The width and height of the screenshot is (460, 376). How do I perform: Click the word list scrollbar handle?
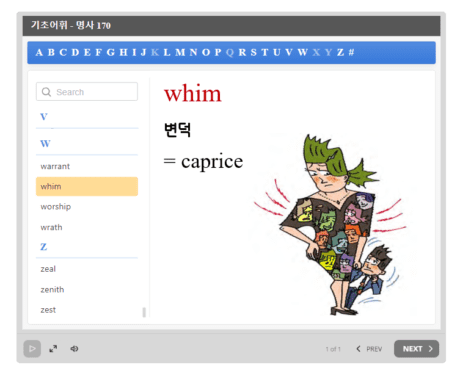pyautogui.click(x=144, y=312)
